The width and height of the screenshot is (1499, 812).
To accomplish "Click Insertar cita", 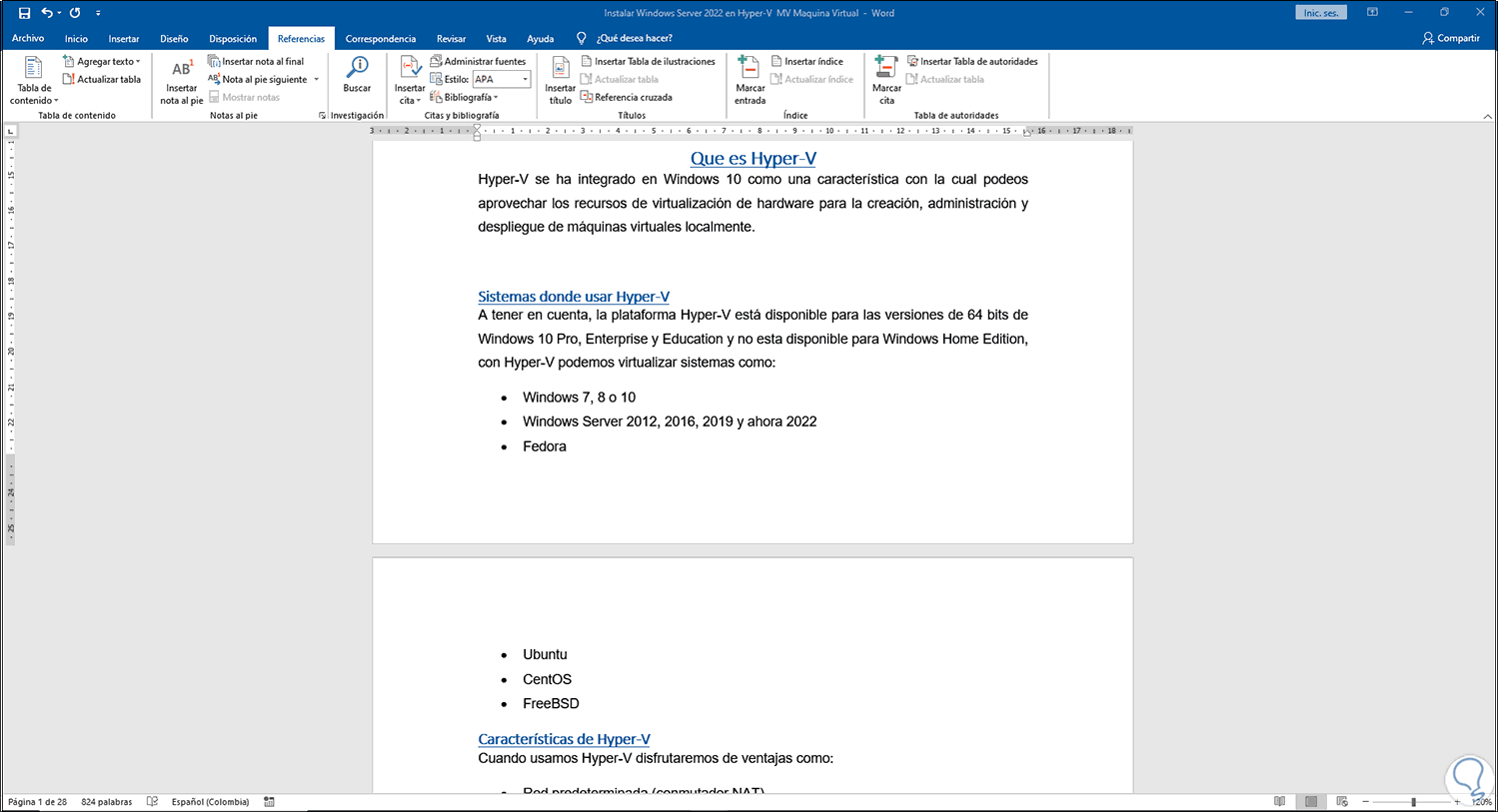I will coord(410,81).
